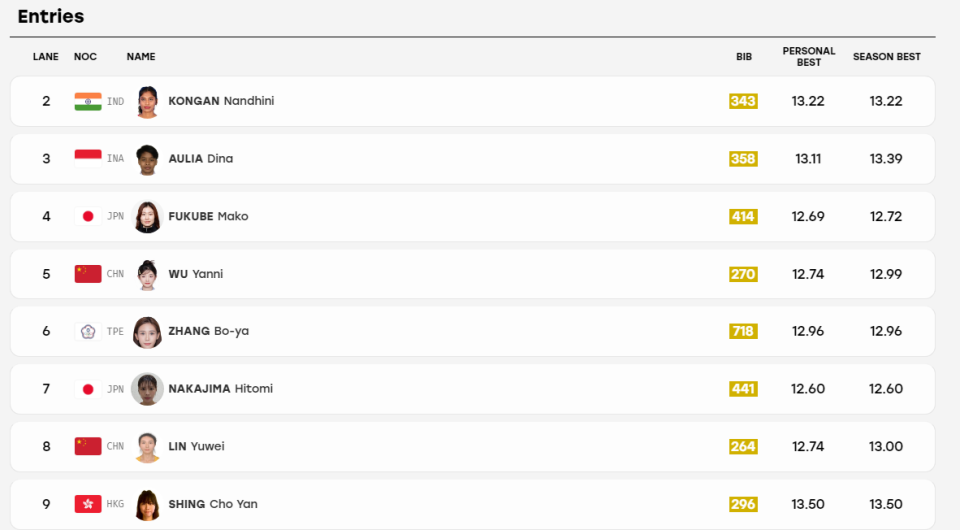
Task: Open WU Yanni's profile photo
Action: tap(147, 274)
